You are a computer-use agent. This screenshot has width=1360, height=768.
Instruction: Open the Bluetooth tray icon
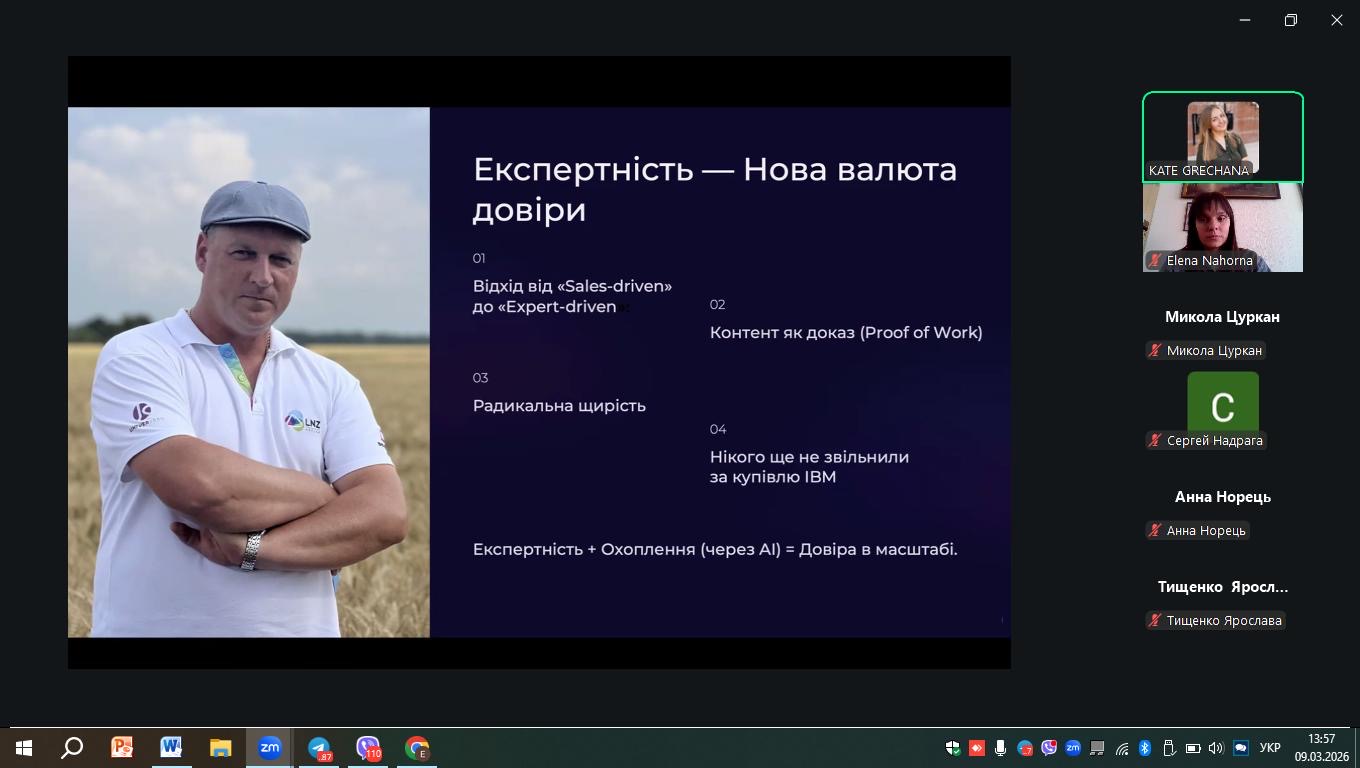1145,748
